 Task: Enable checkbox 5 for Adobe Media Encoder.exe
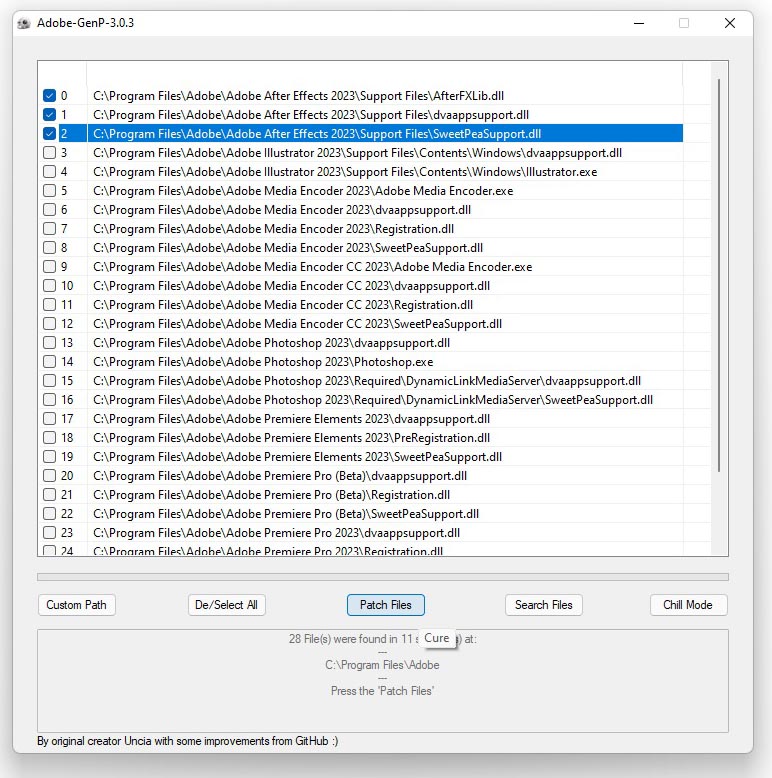pyautogui.click(x=50, y=191)
